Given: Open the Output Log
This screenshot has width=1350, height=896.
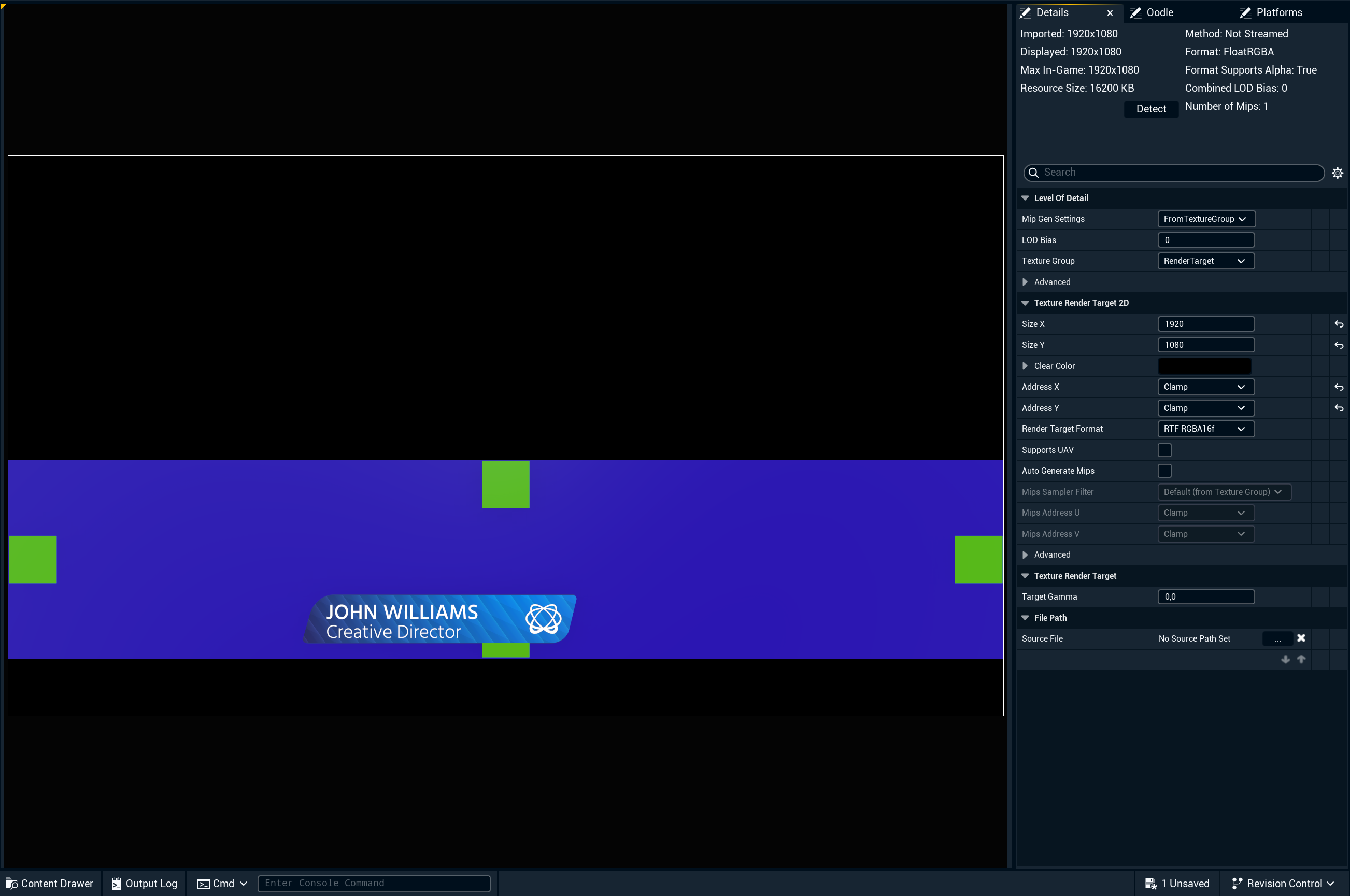Looking at the screenshot, I should (x=144, y=884).
